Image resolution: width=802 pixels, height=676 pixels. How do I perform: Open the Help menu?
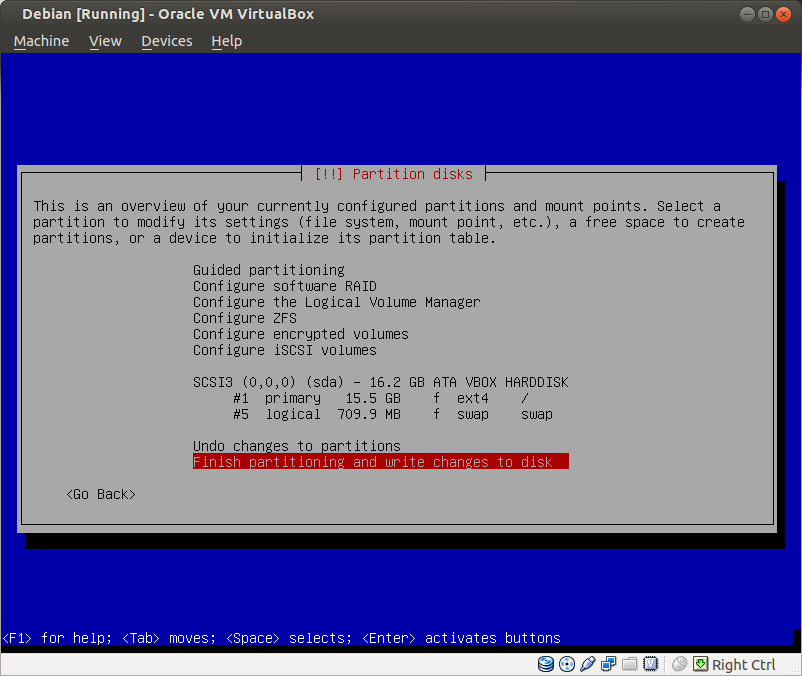(x=227, y=41)
